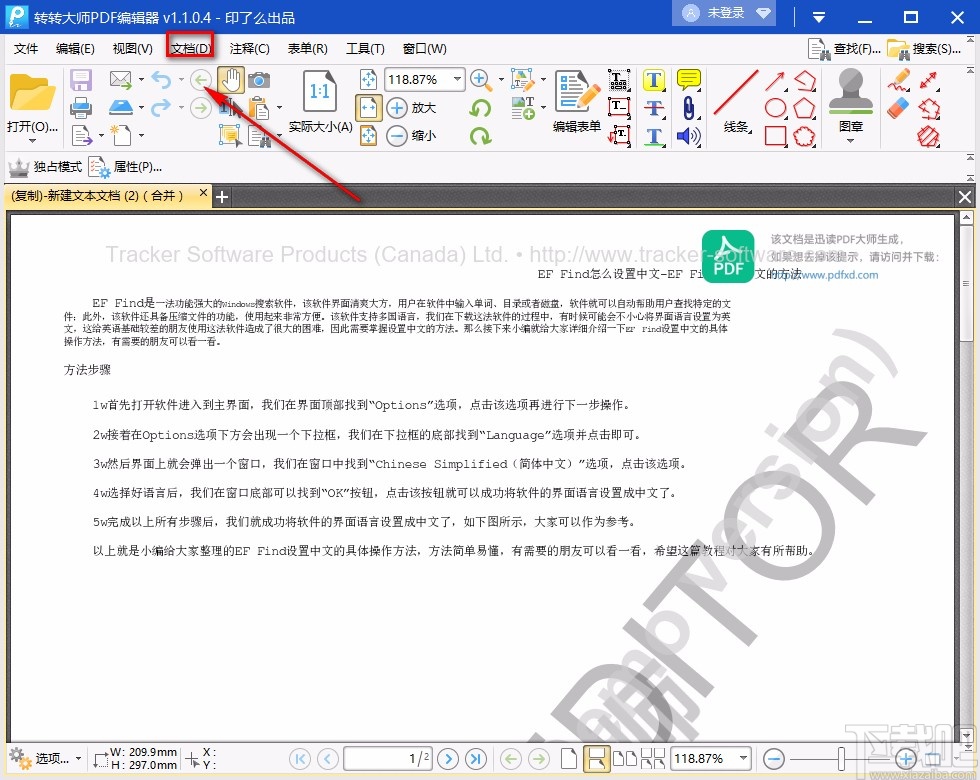
Task: Click the Redo arrow icon
Action: [161, 108]
